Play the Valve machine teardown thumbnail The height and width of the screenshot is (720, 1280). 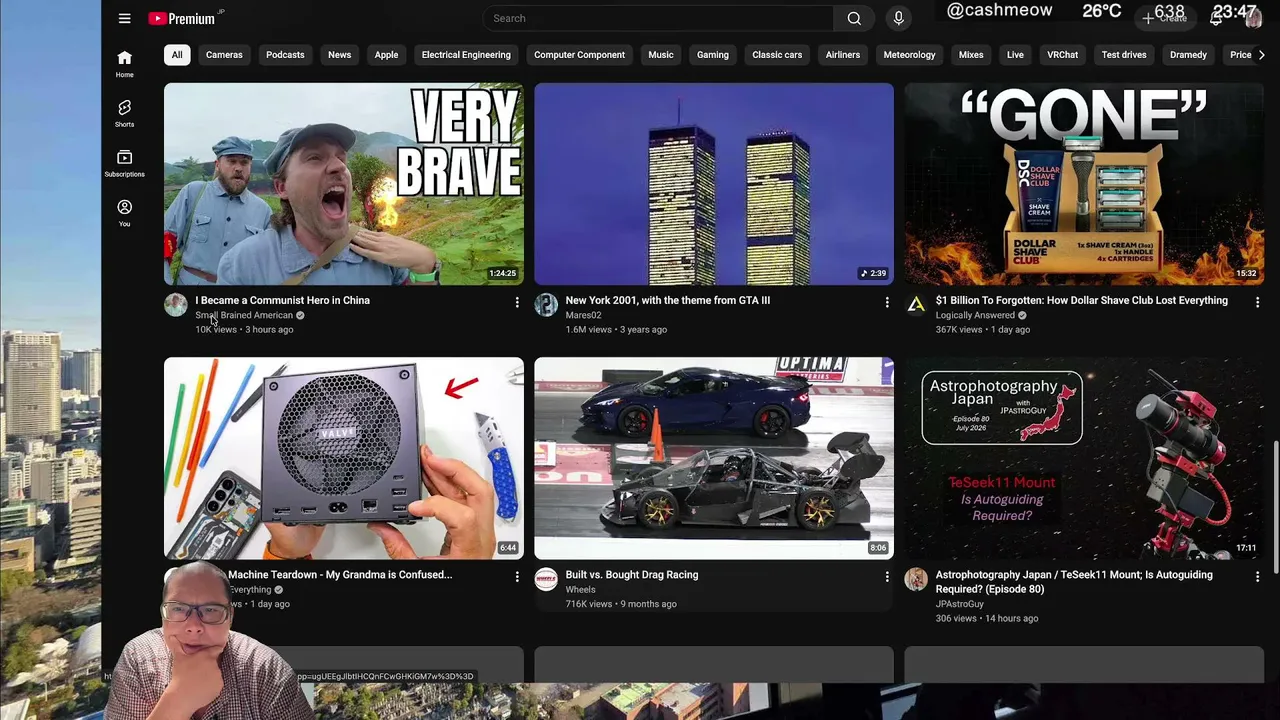tap(344, 458)
